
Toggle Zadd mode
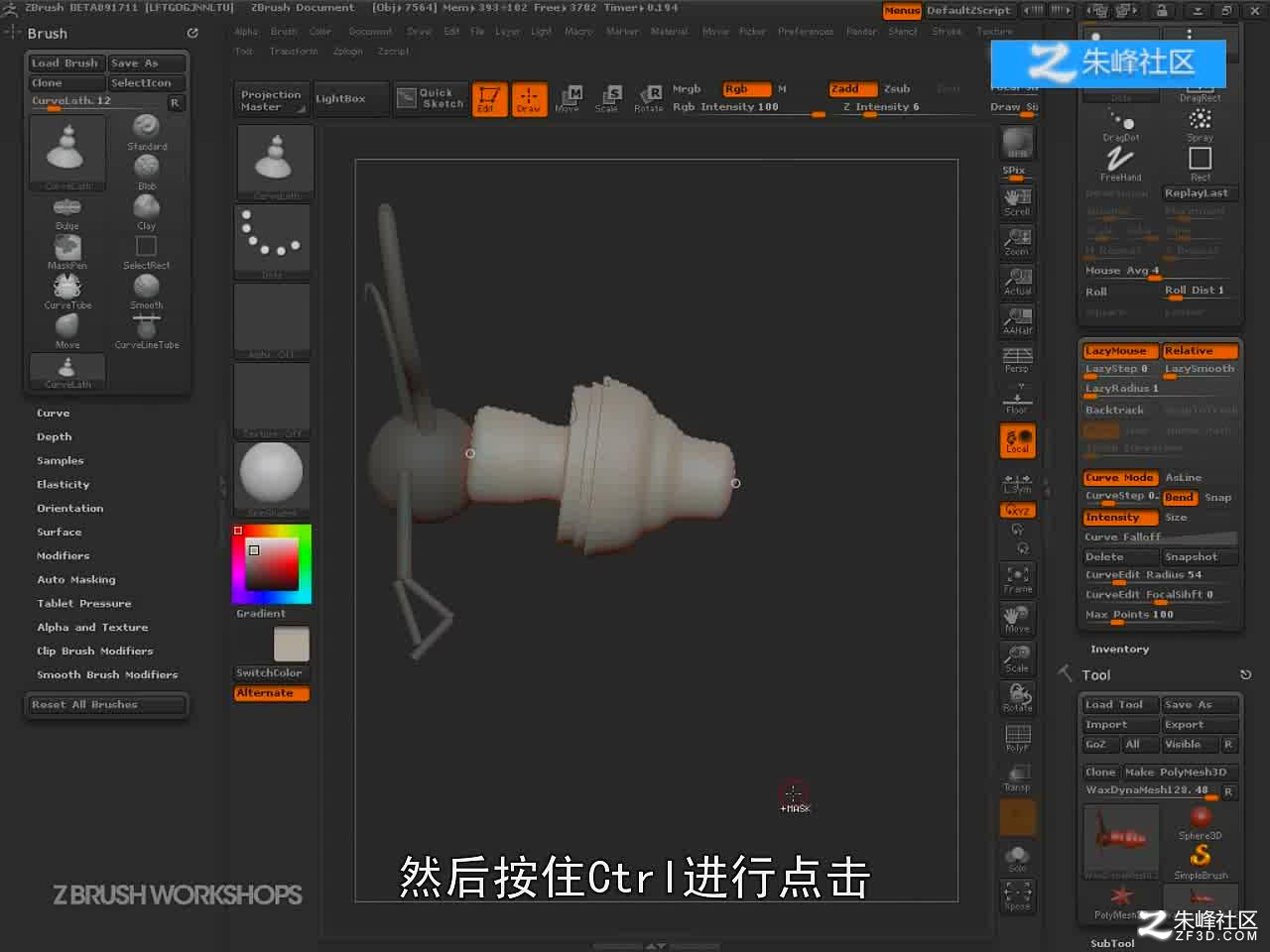853,89
